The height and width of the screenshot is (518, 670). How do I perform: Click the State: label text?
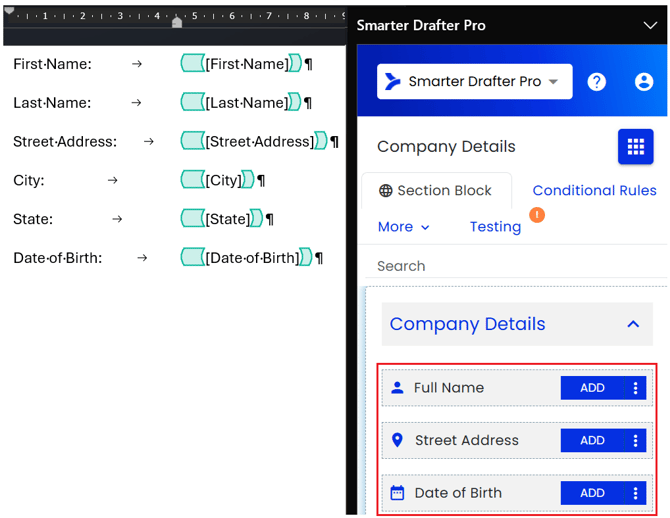point(33,219)
